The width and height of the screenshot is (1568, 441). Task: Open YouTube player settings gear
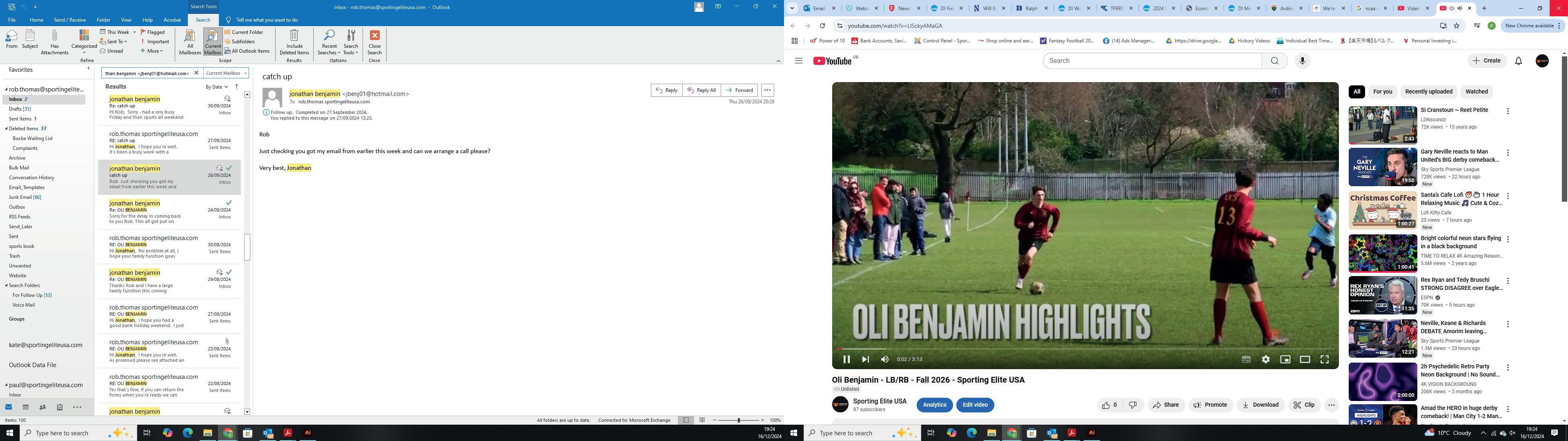(1265, 359)
